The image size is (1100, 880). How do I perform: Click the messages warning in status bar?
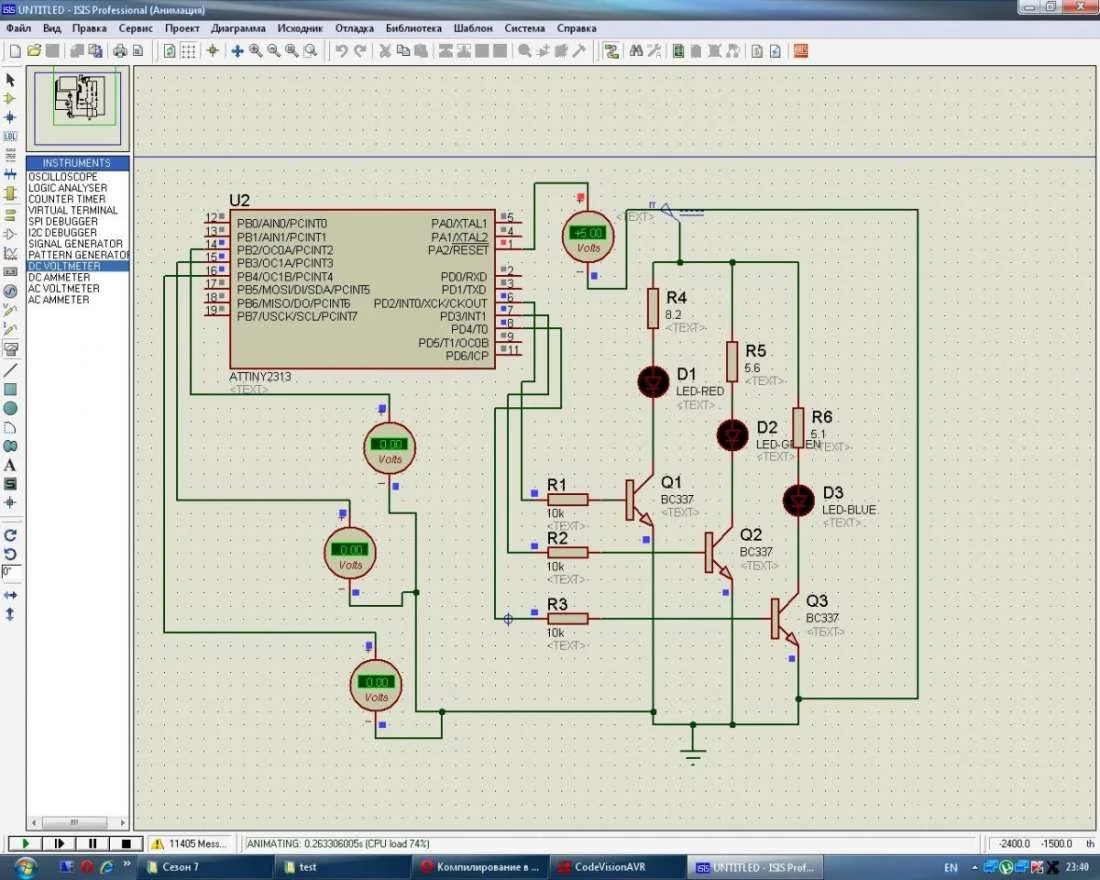point(190,844)
